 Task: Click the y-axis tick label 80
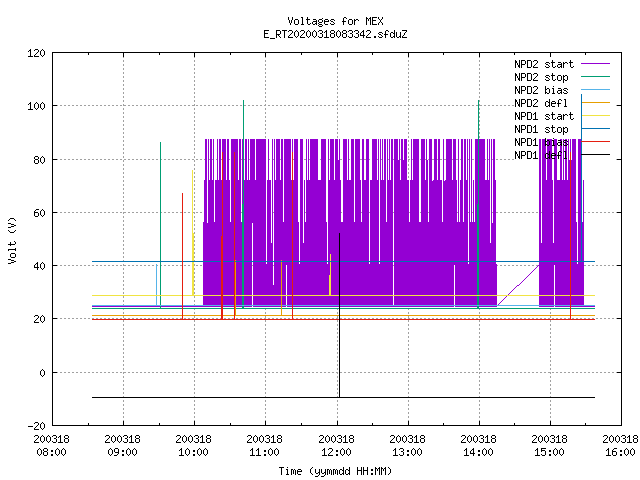click(39, 160)
